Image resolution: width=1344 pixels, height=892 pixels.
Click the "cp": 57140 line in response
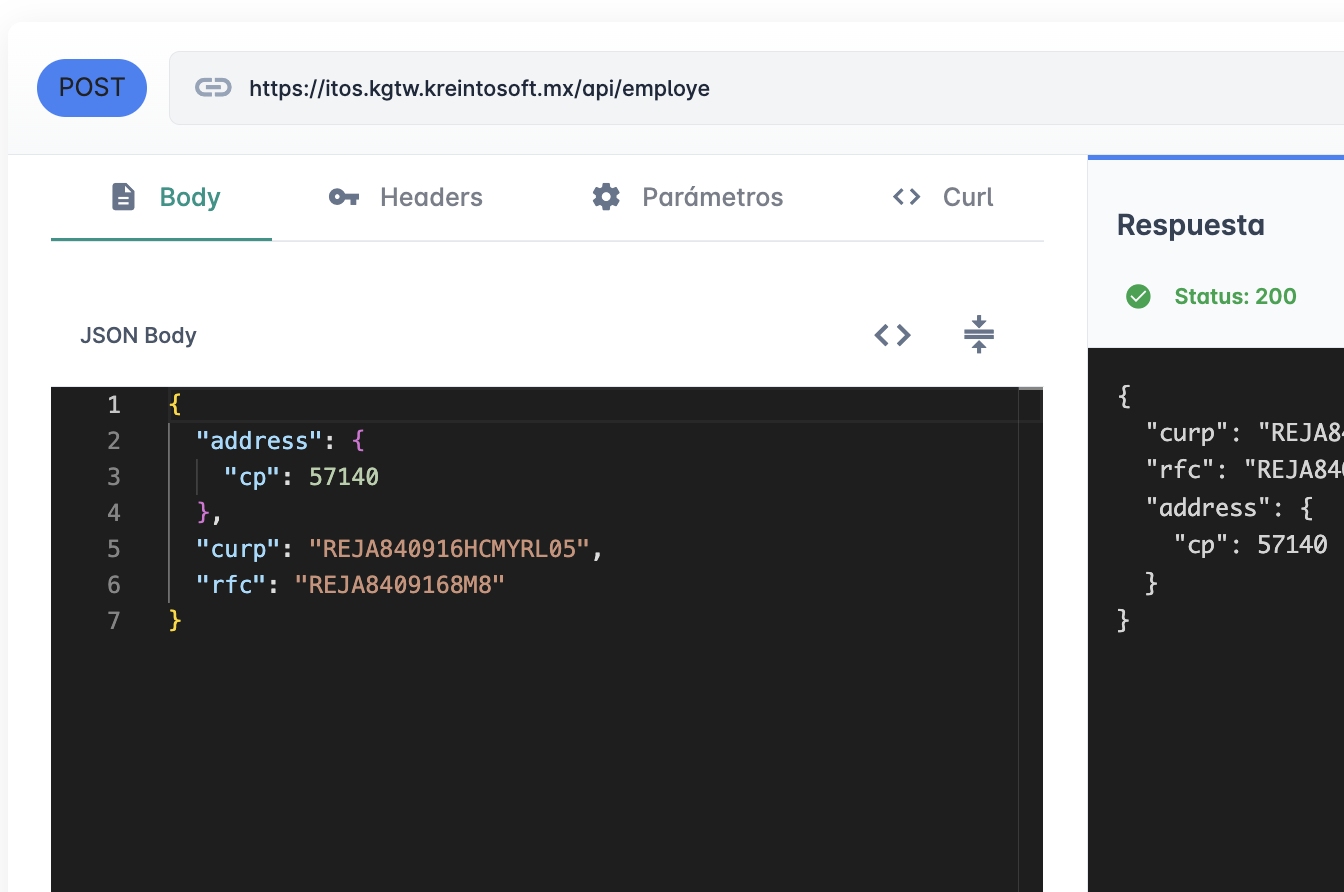pos(1250,545)
